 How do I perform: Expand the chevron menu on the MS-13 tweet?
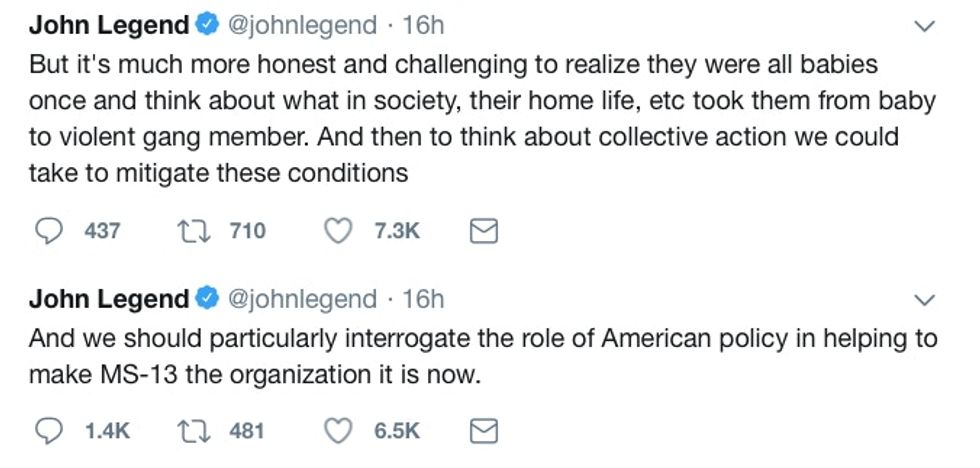[x=927, y=299]
